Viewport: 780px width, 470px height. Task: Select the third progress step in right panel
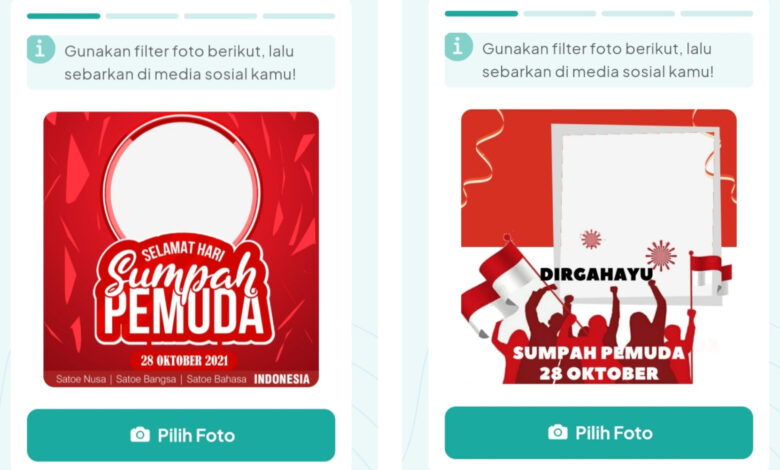click(638, 13)
